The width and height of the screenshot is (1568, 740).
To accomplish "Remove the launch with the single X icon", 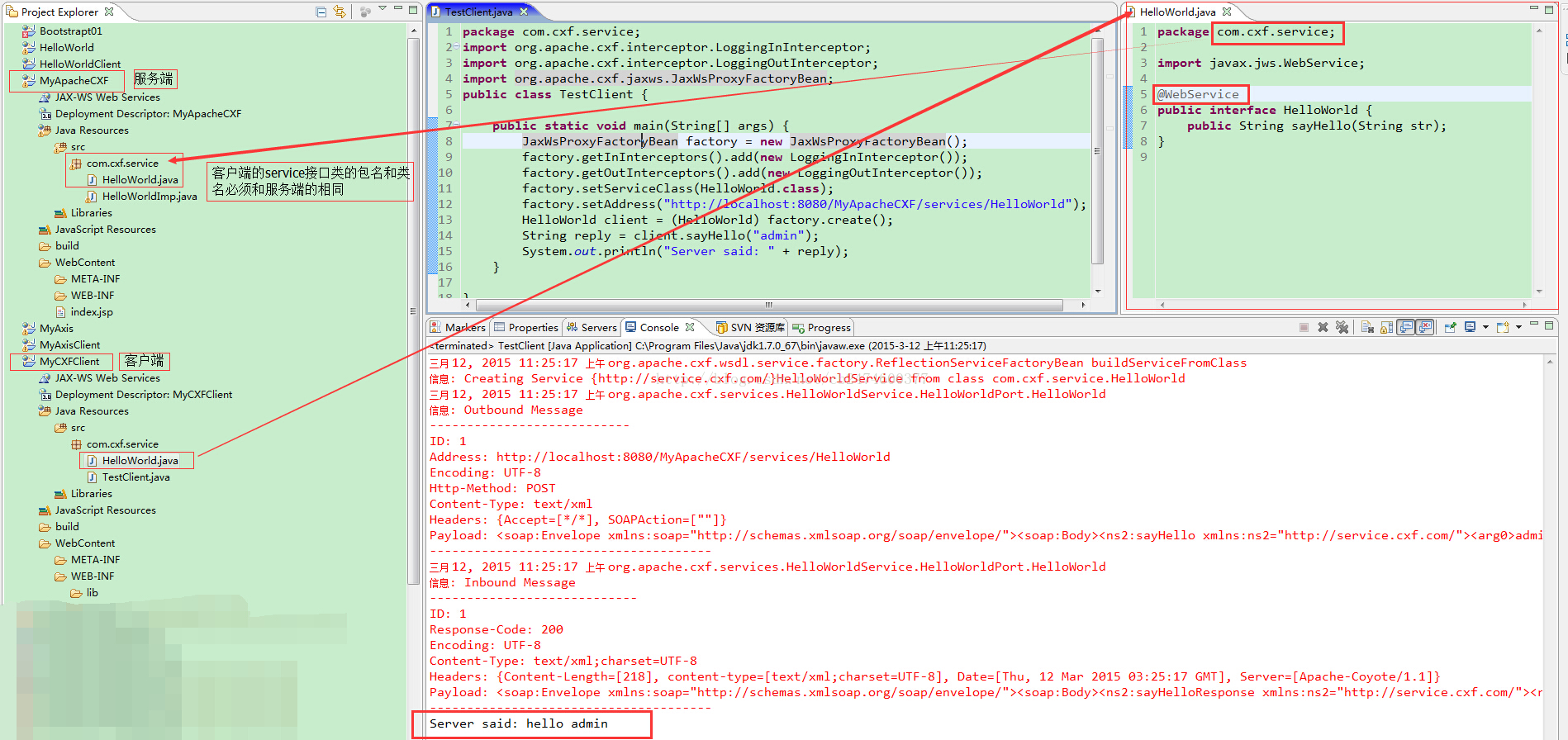I will (1323, 328).
